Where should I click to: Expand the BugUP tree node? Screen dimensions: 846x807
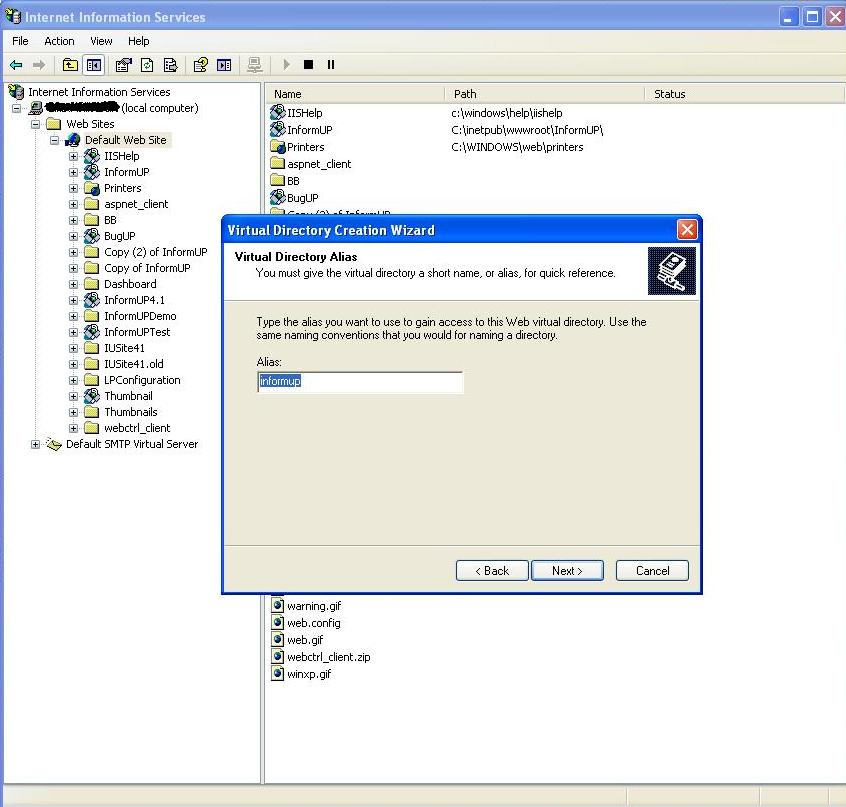tap(73, 236)
